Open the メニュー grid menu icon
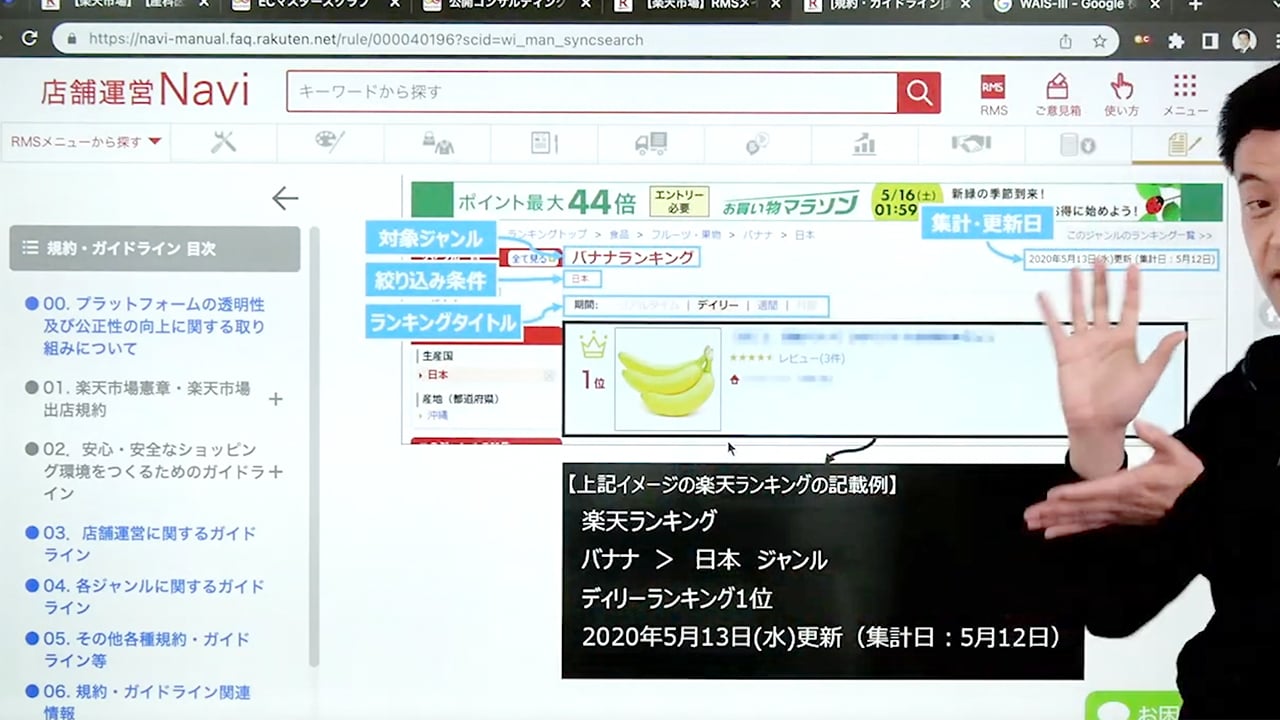The width and height of the screenshot is (1280, 720). point(1185,95)
